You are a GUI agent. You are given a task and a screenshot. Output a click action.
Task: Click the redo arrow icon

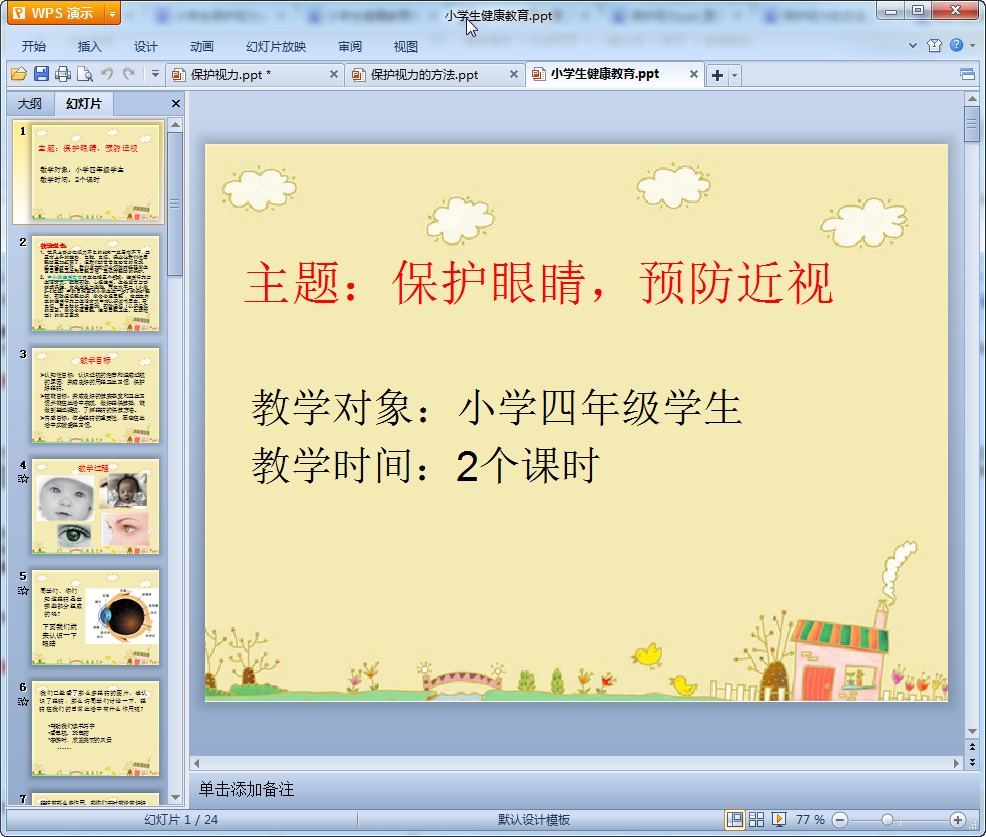pyautogui.click(x=129, y=74)
